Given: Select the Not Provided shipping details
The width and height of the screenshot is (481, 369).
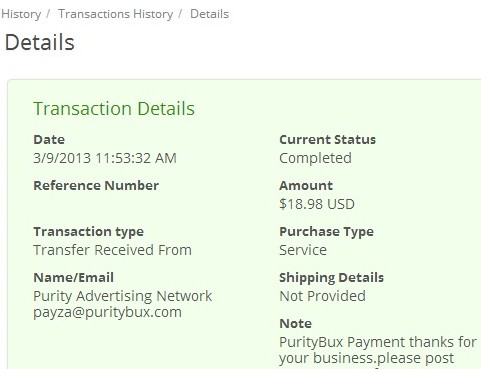Looking at the screenshot, I should tap(323, 296).
